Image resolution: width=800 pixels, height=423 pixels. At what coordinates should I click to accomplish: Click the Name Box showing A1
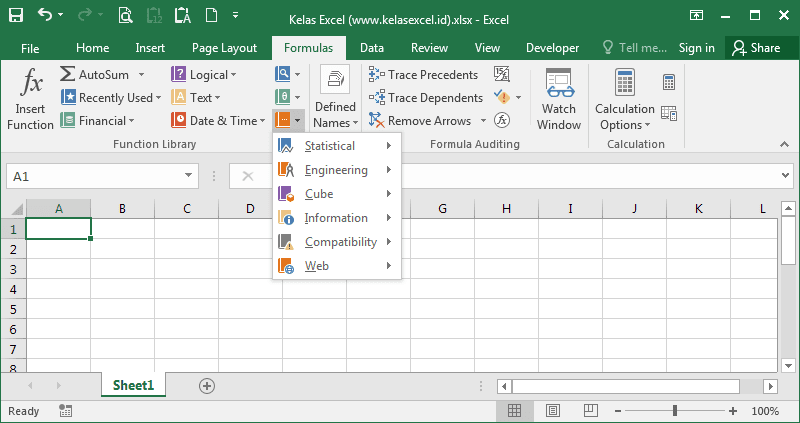click(96, 177)
